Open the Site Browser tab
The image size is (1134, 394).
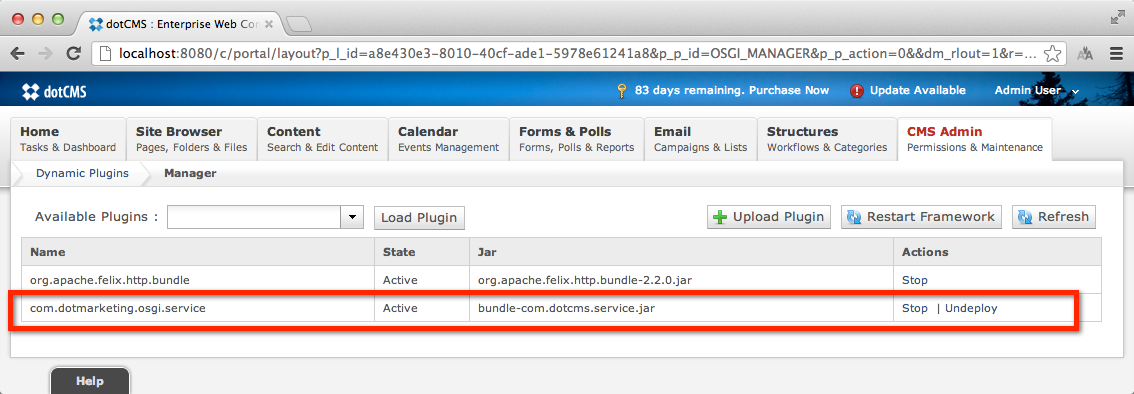pyautogui.click(x=192, y=139)
